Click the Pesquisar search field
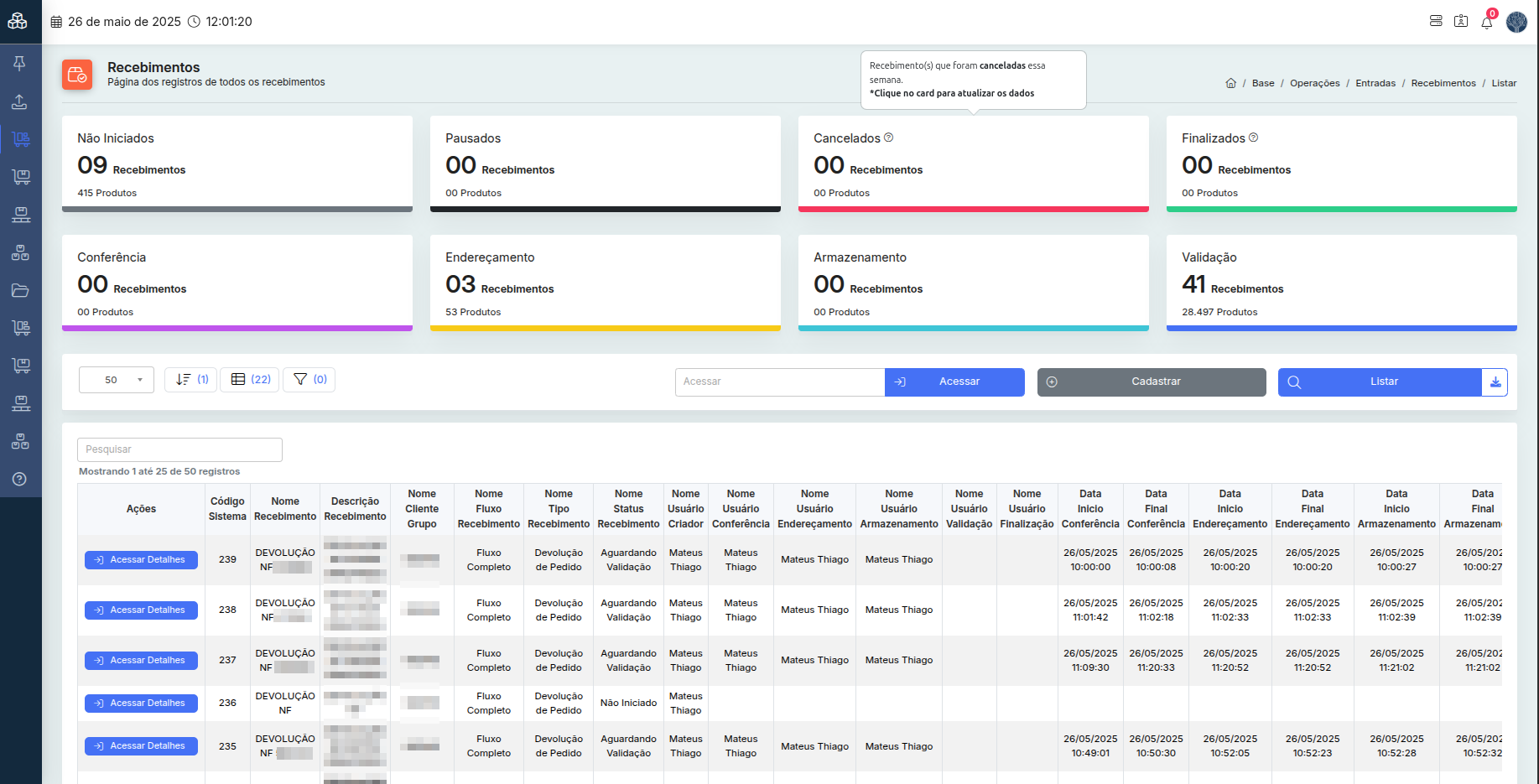This screenshot has width=1539, height=784. coord(179,449)
